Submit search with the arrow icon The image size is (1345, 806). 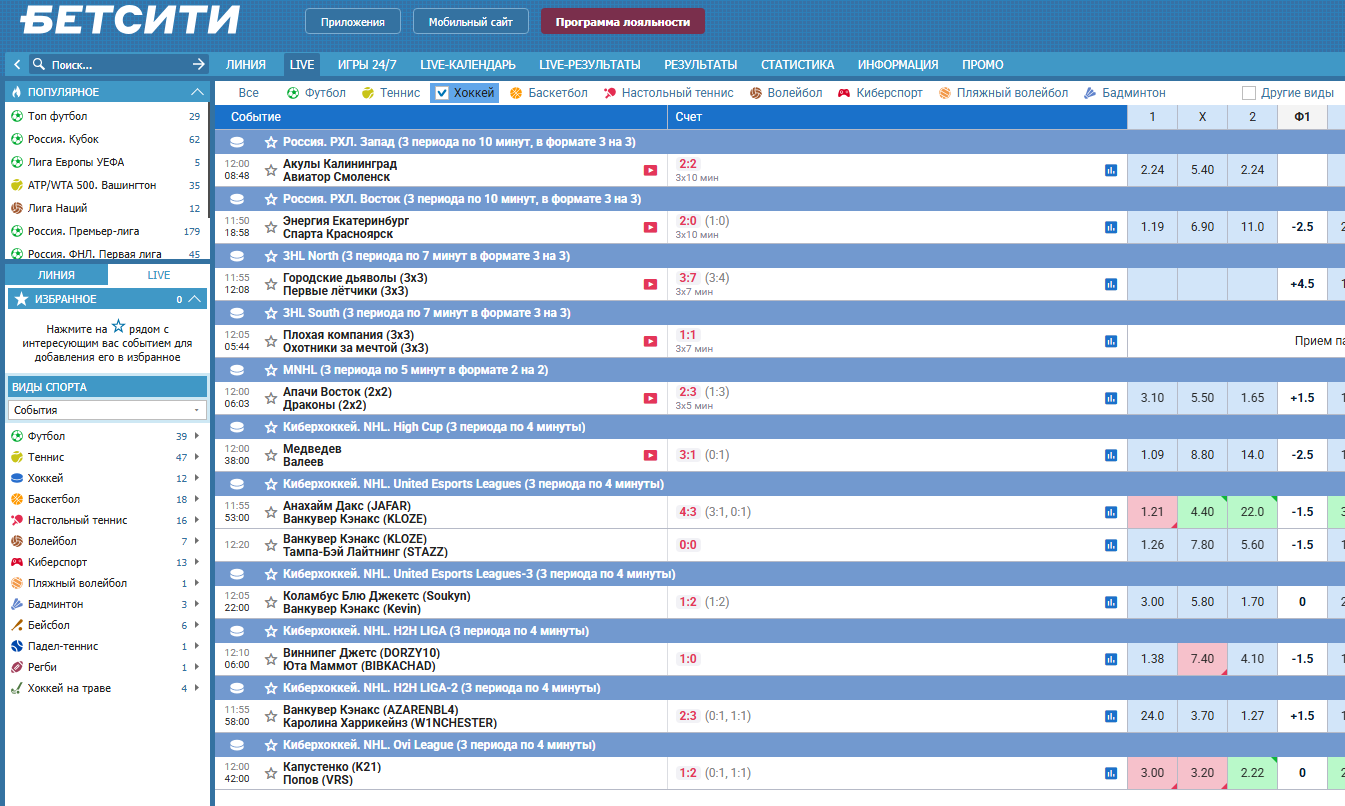[x=198, y=64]
